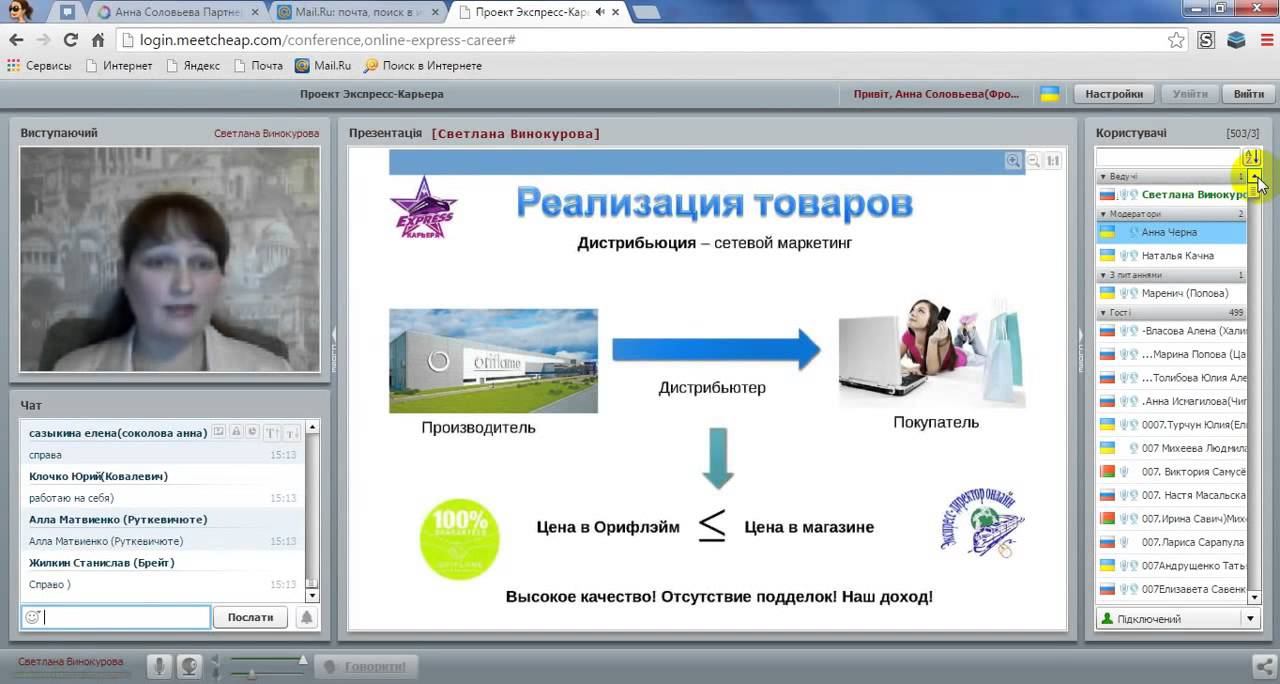Select presenter Светлана Винокурова in users list
1280x684 pixels.
pyautogui.click(x=1172, y=194)
